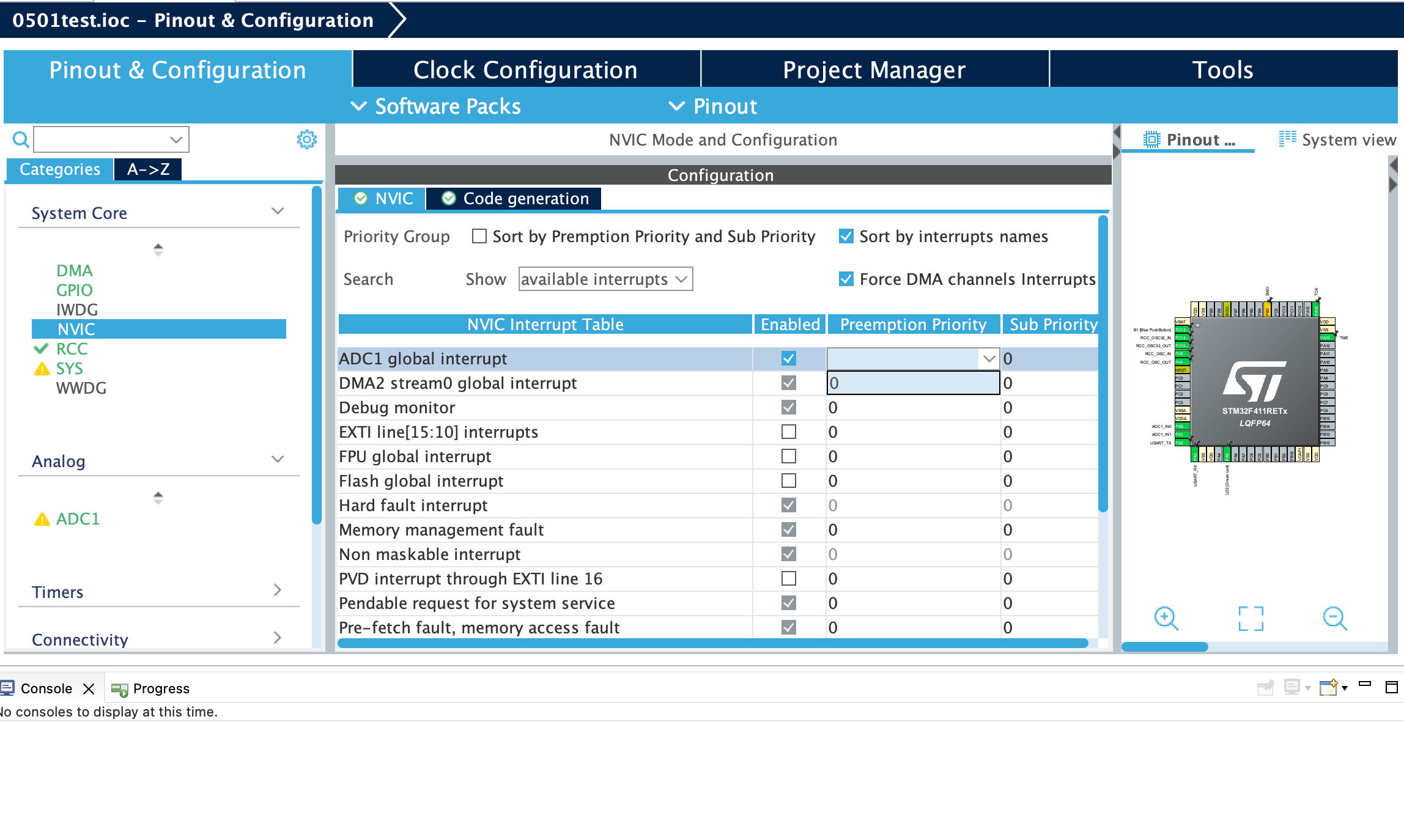Click the open console toolbar icon
Image resolution: width=1404 pixels, height=840 pixels.
coord(1329,688)
